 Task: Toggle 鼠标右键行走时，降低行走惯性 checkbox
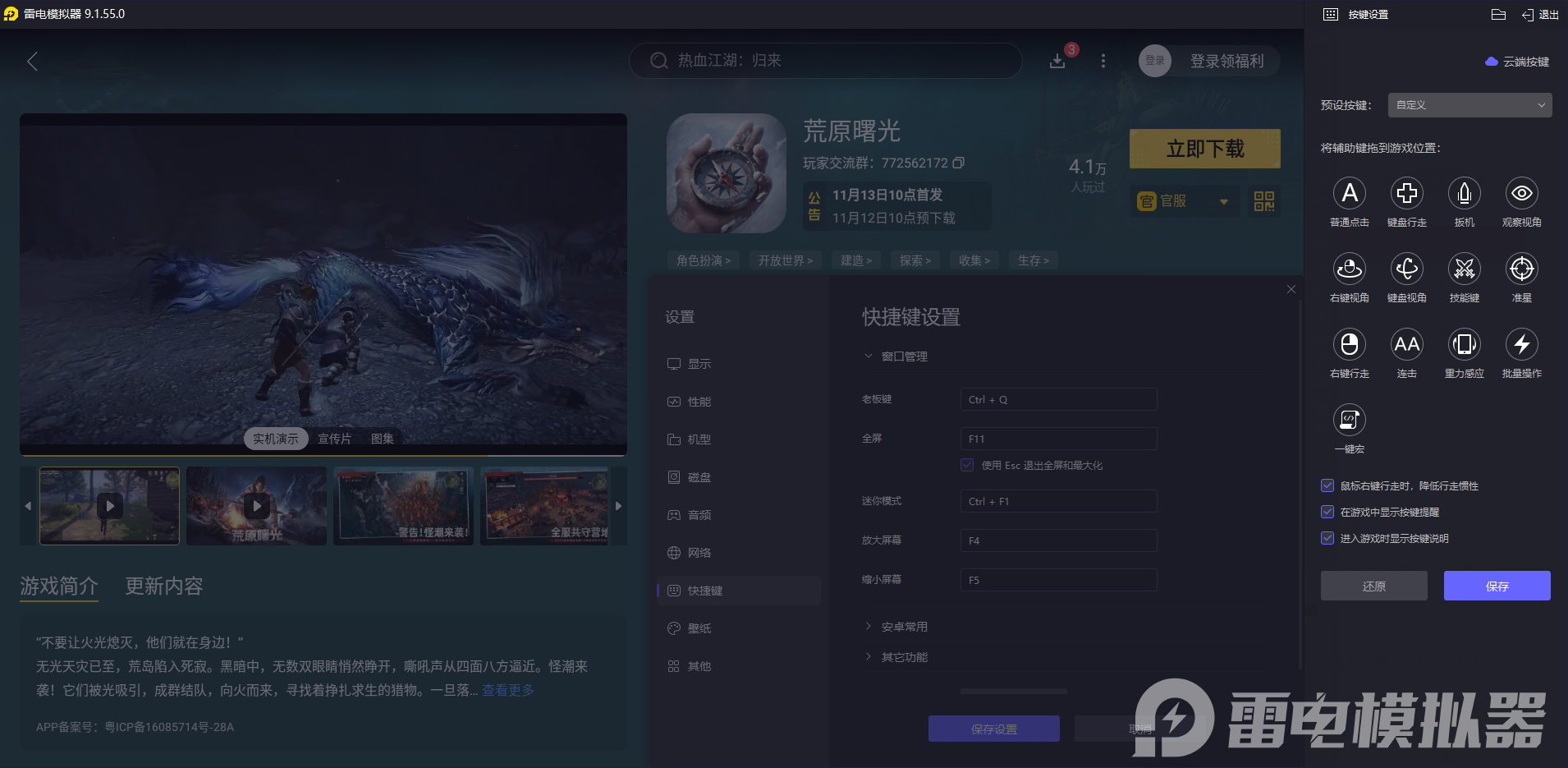1327,485
